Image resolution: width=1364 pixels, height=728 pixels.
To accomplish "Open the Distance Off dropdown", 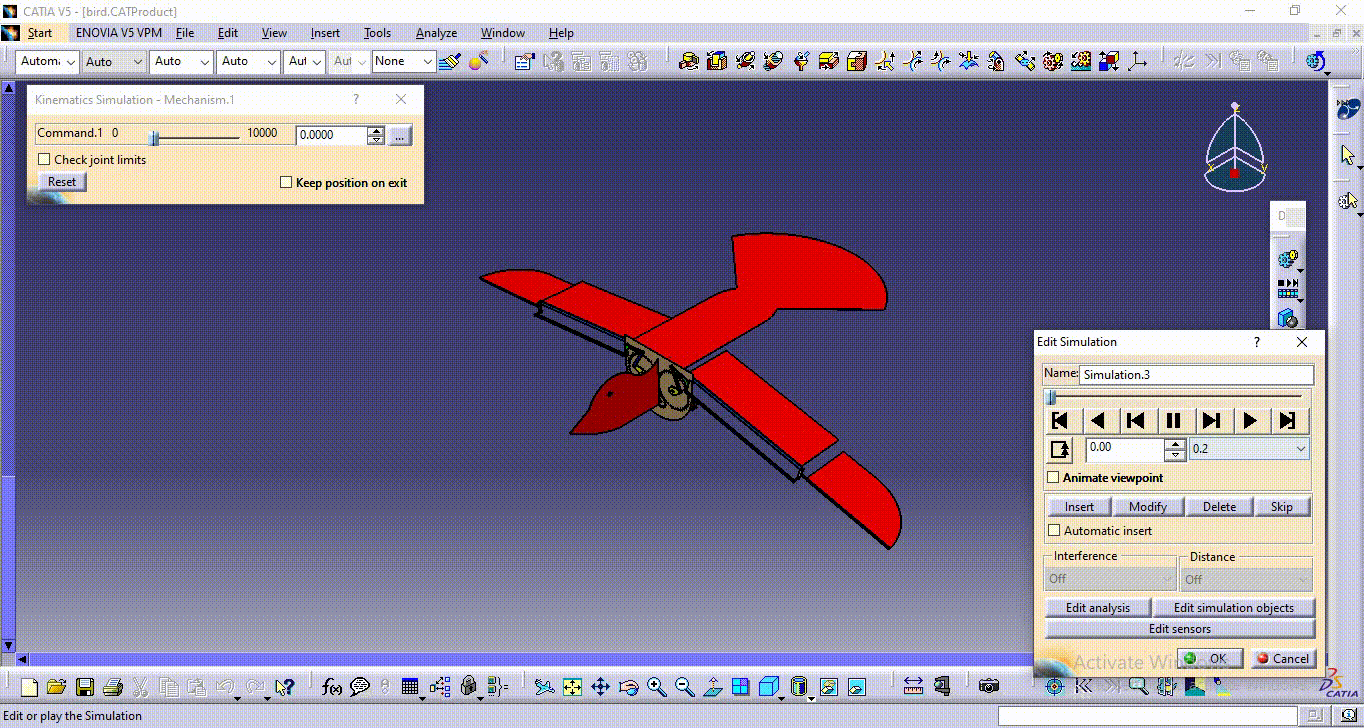I will pos(1247,579).
